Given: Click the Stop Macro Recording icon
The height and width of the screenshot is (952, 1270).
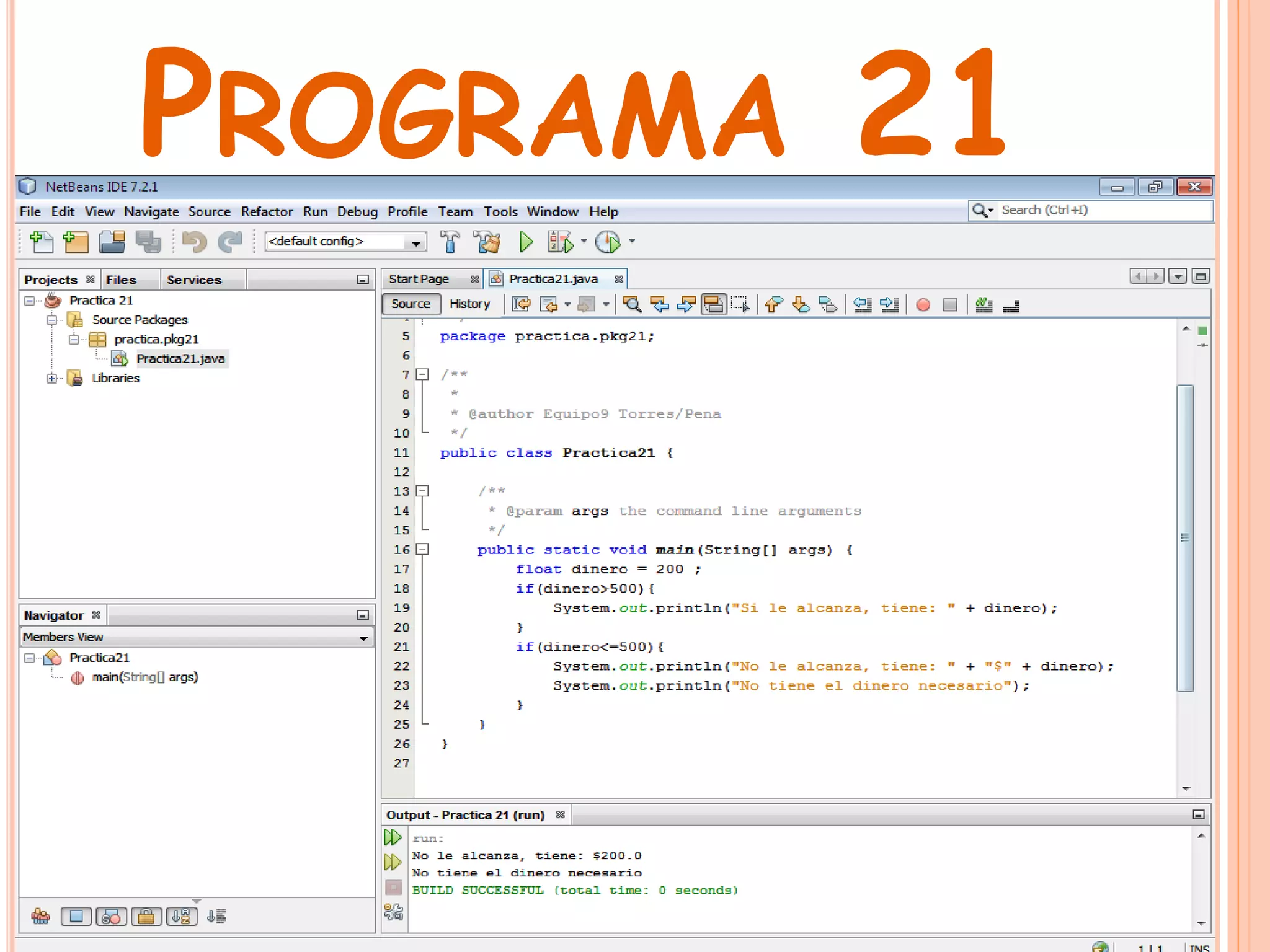Looking at the screenshot, I should click(x=950, y=305).
